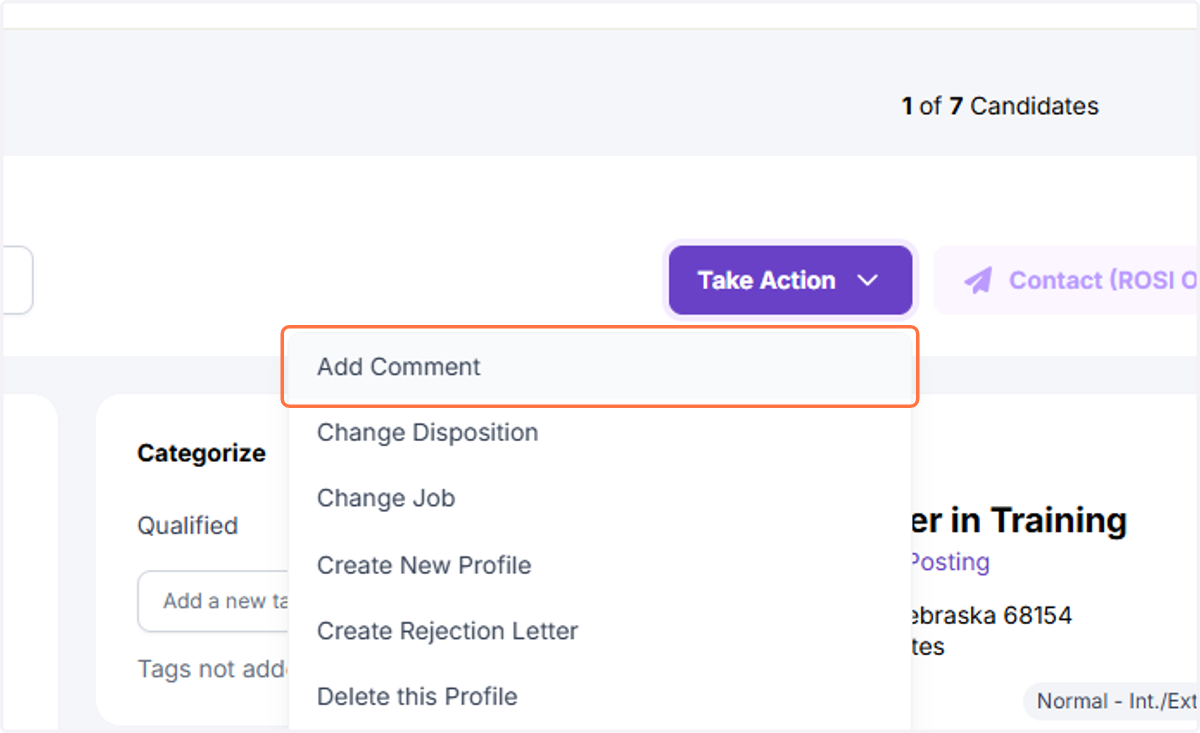Click the Categorize section heading
1200x733 pixels.
(x=201, y=453)
